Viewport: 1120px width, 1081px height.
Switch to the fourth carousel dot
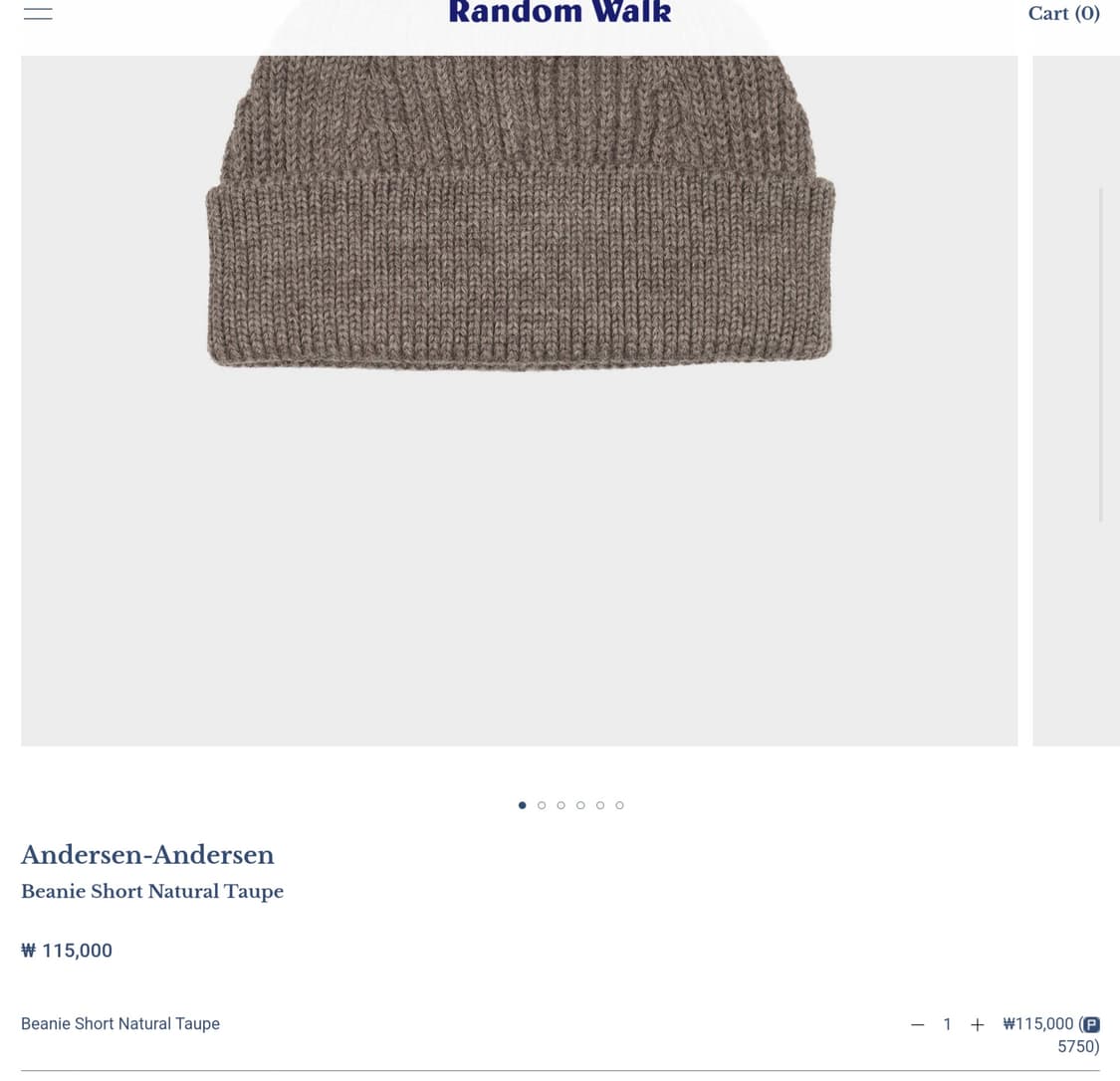click(x=580, y=805)
